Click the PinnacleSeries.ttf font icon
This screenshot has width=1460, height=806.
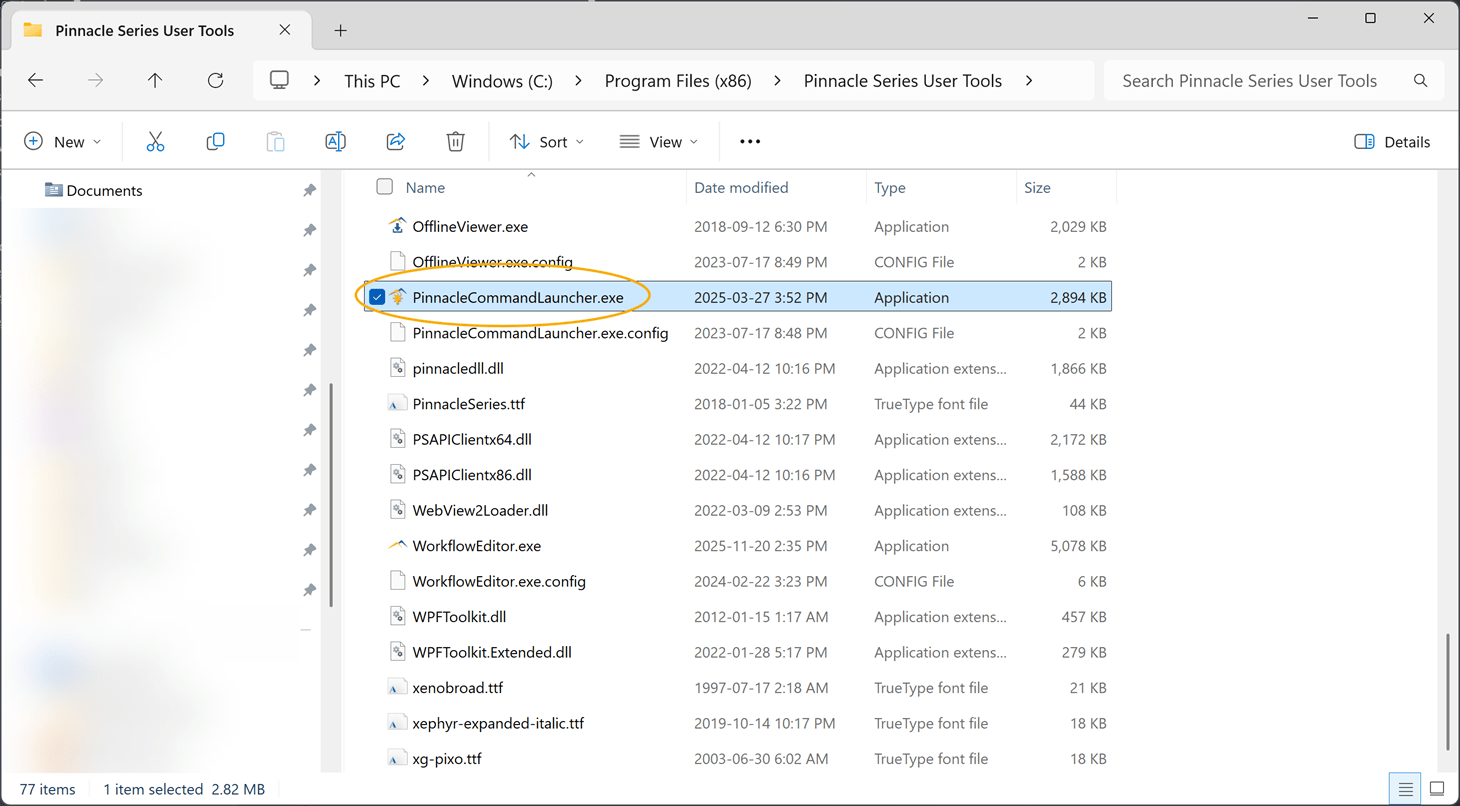[397, 404]
